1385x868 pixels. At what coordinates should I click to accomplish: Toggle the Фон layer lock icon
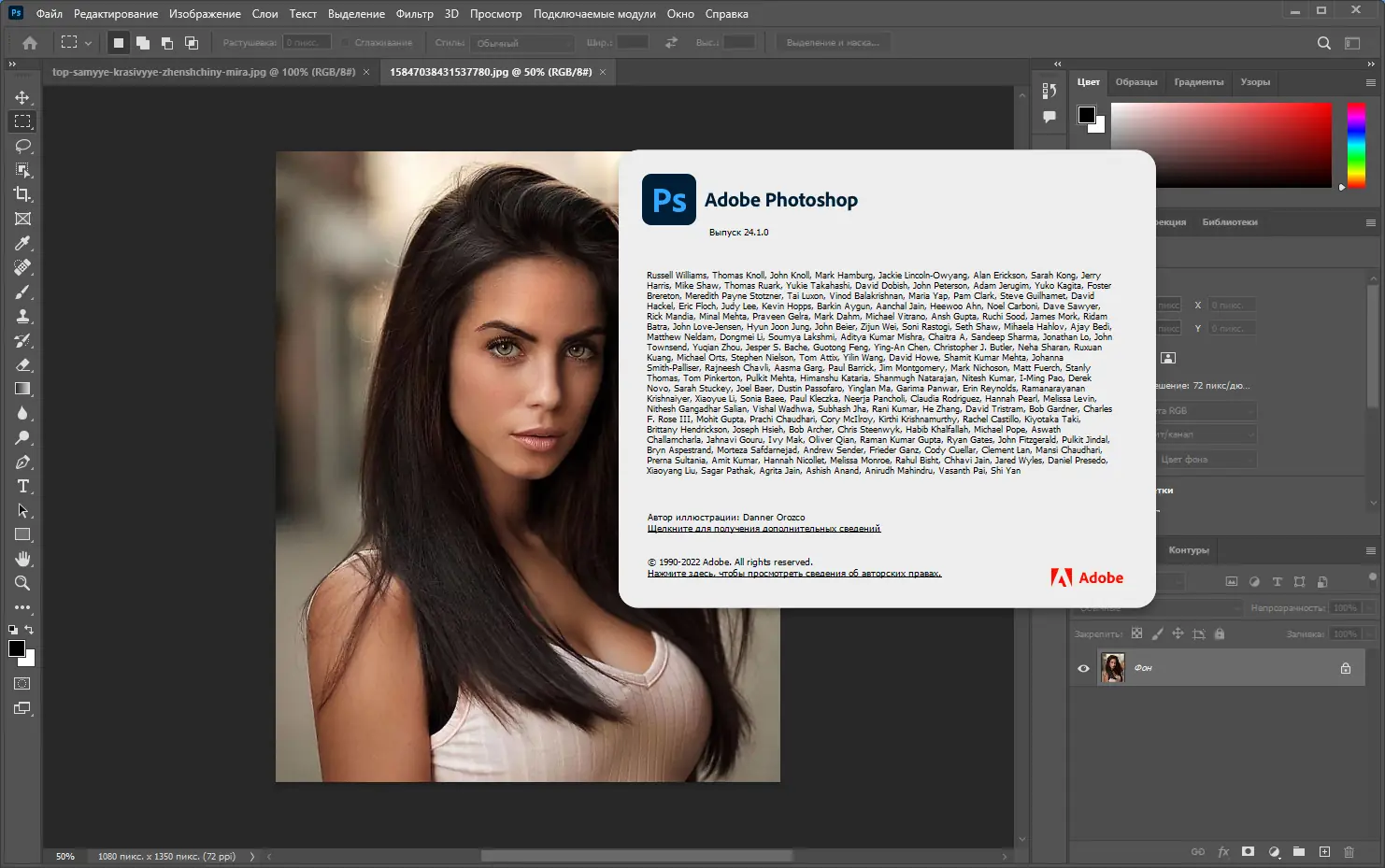pyautogui.click(x=1346, y=668)
